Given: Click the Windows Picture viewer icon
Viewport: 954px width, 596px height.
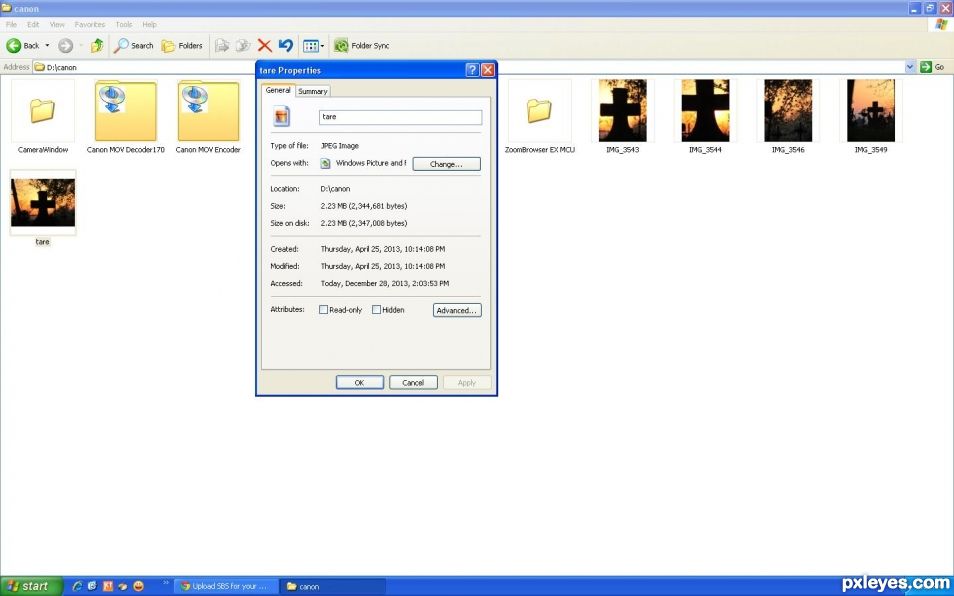Looking at the screenshot, I should (x=326, y=163).
